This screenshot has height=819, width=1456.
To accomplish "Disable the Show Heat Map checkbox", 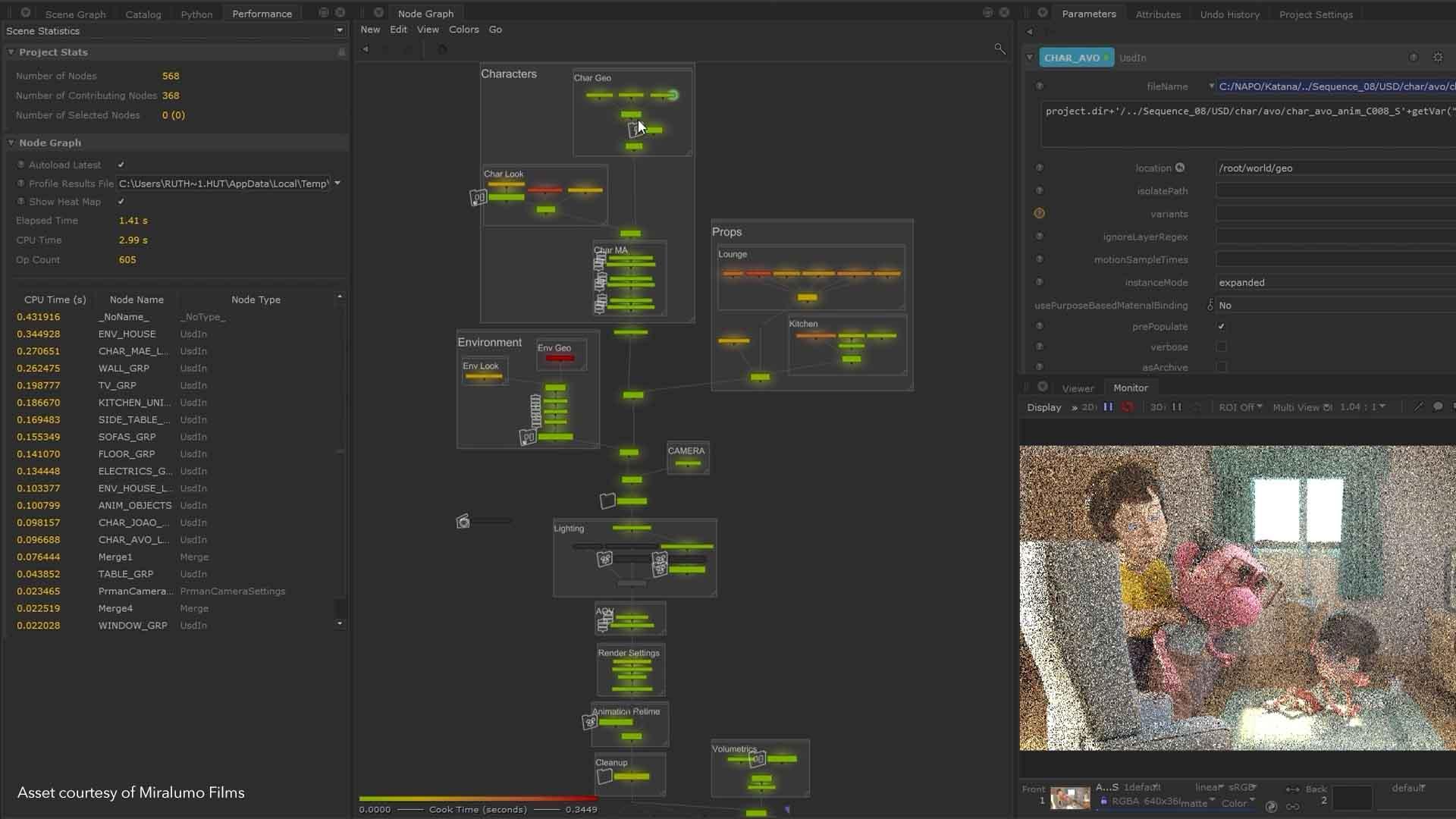I will pyautogui.click(x=121, y=202).
